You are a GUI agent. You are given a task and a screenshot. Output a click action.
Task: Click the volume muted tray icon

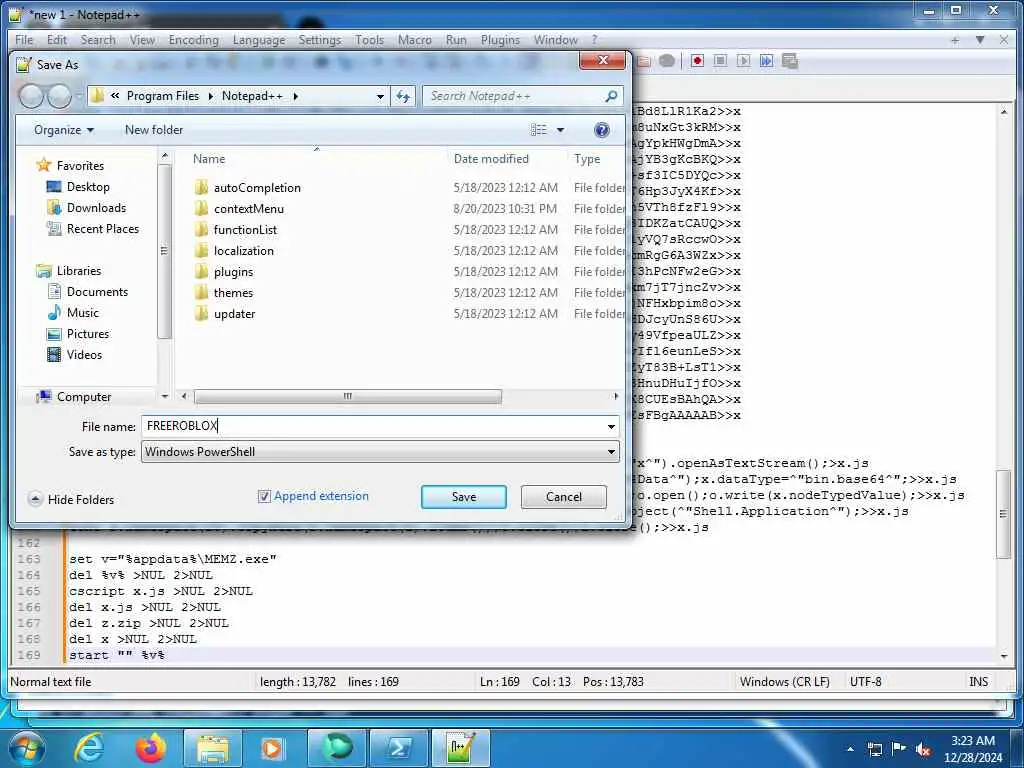pos(923,749)
